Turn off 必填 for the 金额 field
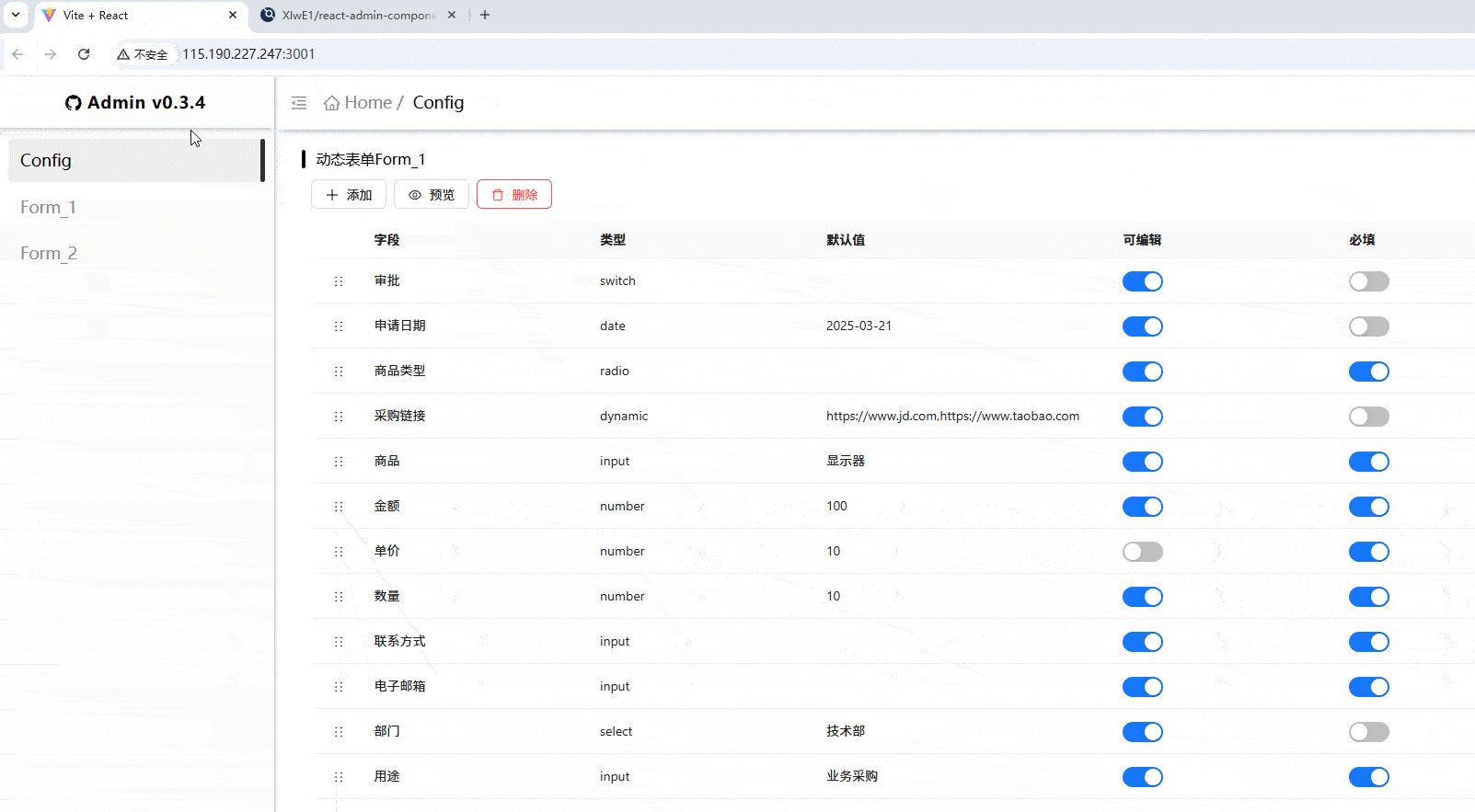The height and width of the screenshot is (812, 1475). point(1369,507)
